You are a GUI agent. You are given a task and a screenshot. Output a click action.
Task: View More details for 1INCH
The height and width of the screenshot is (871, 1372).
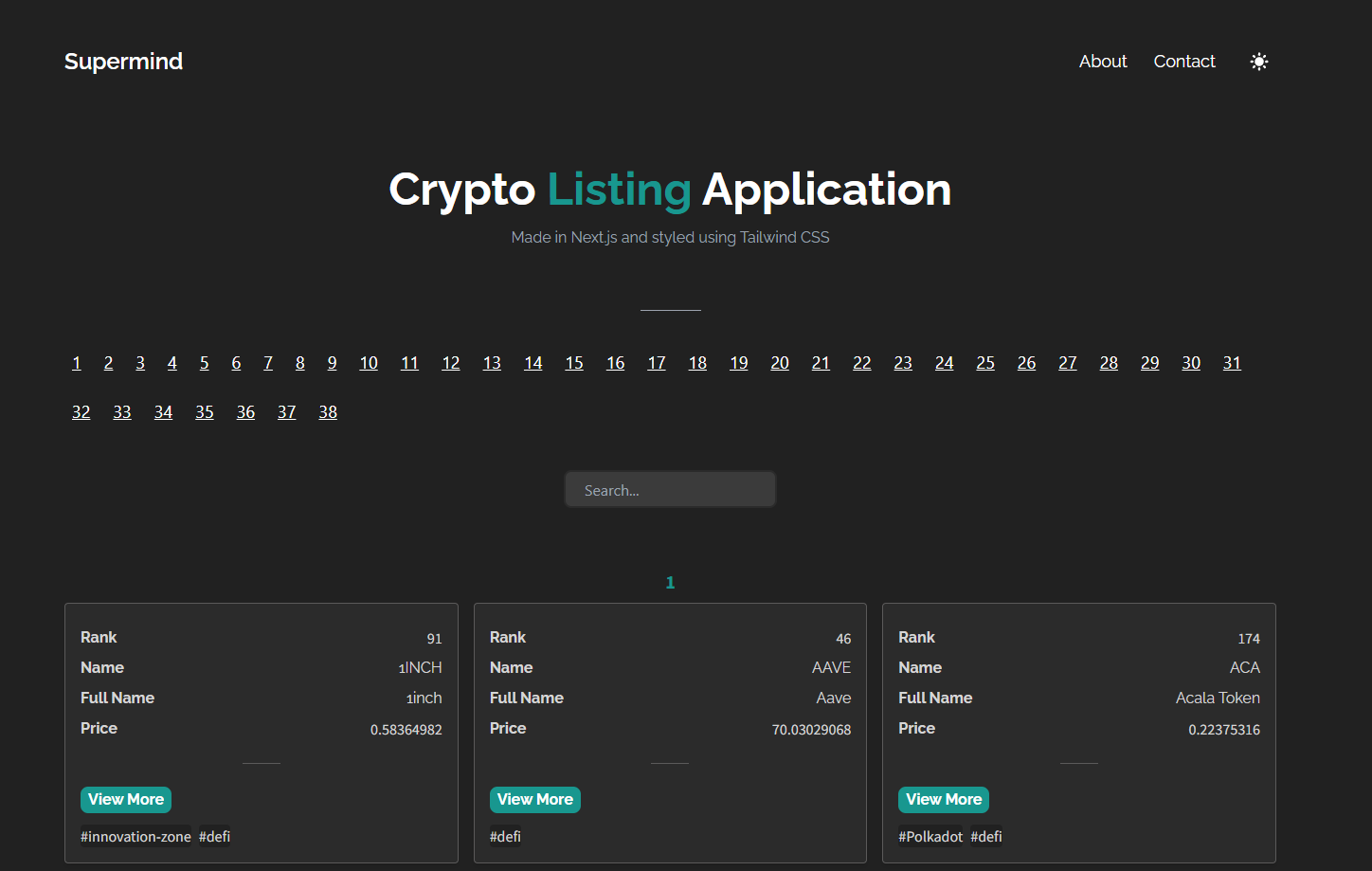coord(126,799)
